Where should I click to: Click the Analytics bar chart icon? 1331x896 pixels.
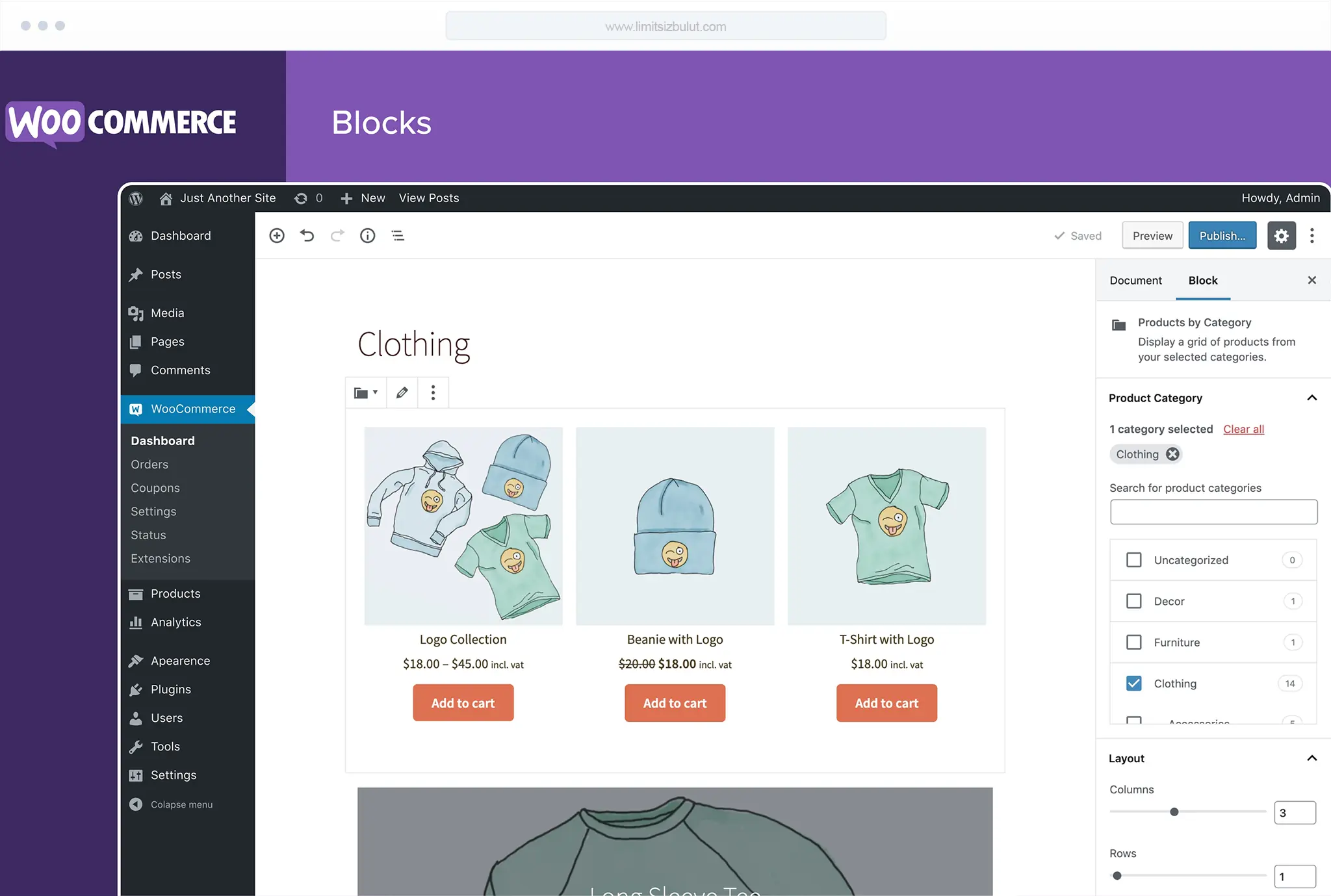[x=136, y=622]
